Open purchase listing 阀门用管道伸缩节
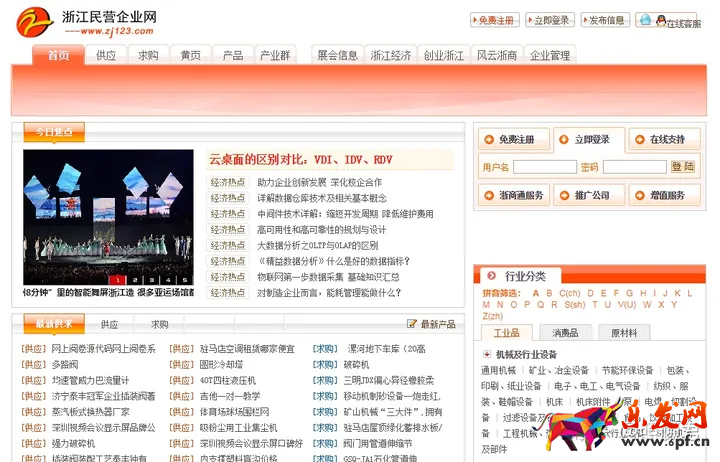 click(377, 444)
